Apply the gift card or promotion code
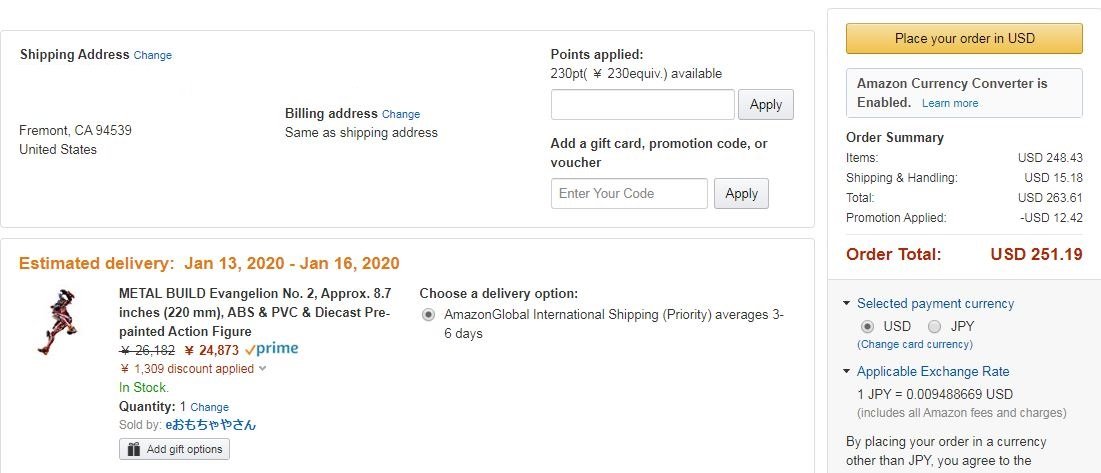The width and height of the screenshot is (1101, 473). (741, 194)
